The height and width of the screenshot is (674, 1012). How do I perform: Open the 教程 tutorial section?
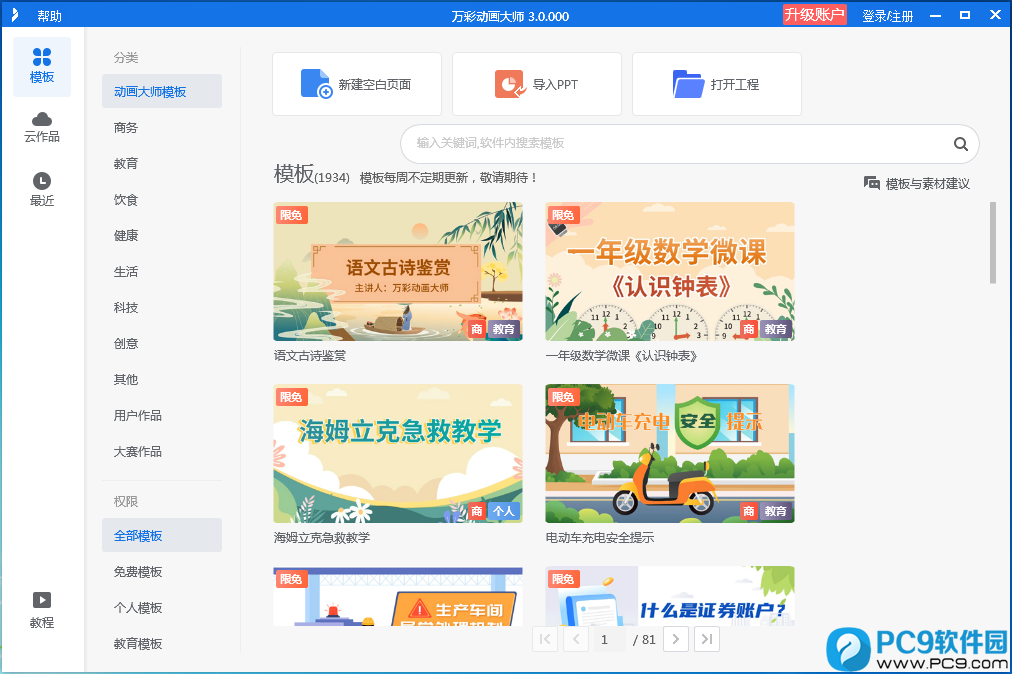coord(42,611)
